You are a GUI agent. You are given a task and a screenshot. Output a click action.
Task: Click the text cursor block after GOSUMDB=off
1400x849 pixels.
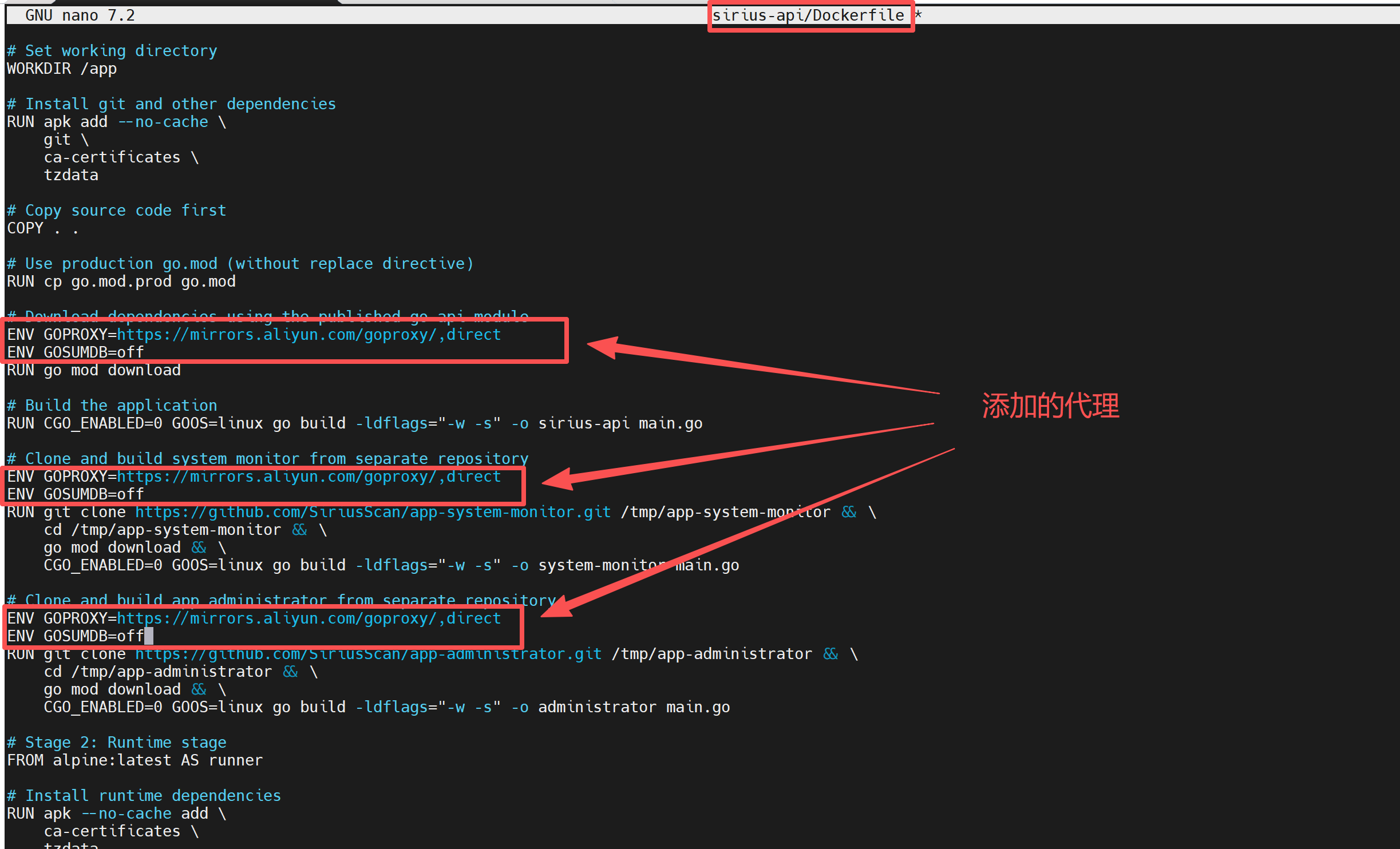pos(149,636)
